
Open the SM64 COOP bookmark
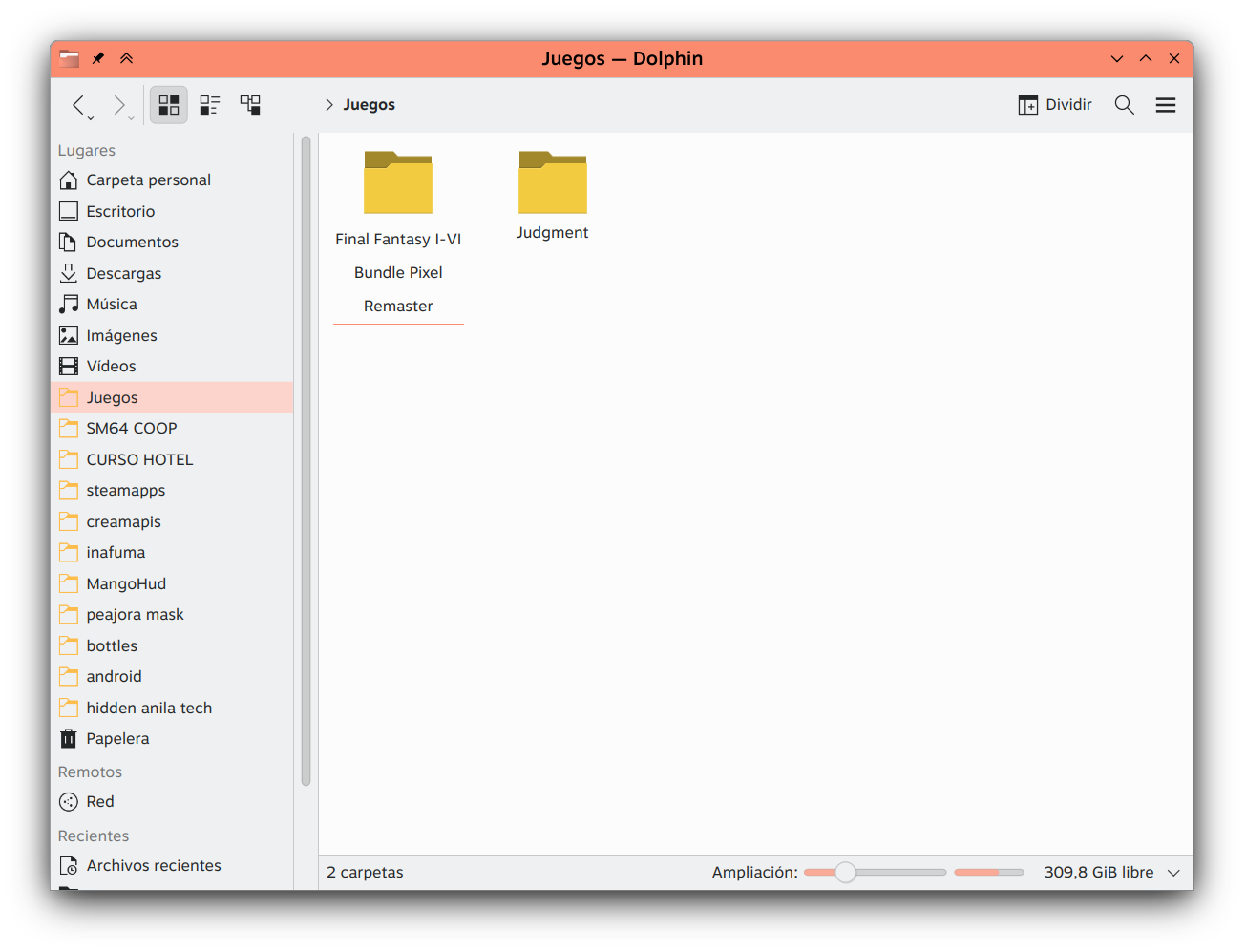point(172,429)
